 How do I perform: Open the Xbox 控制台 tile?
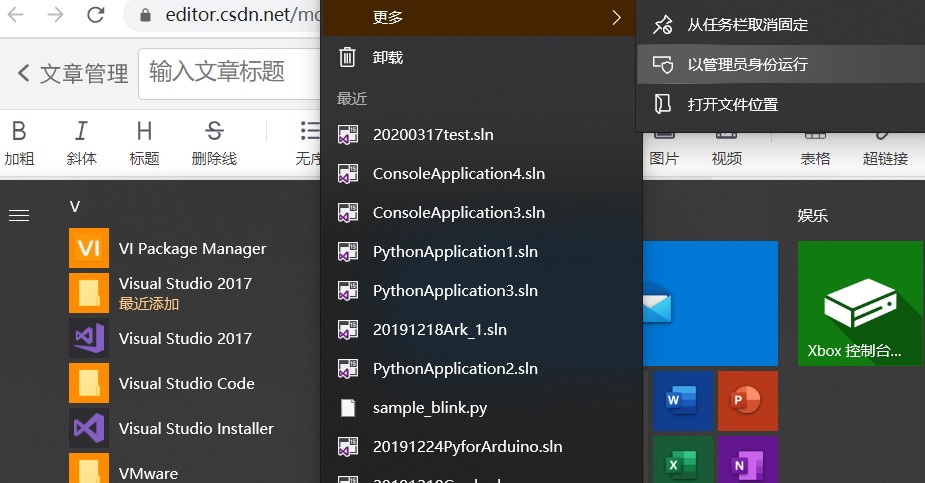tap(860, 303)
